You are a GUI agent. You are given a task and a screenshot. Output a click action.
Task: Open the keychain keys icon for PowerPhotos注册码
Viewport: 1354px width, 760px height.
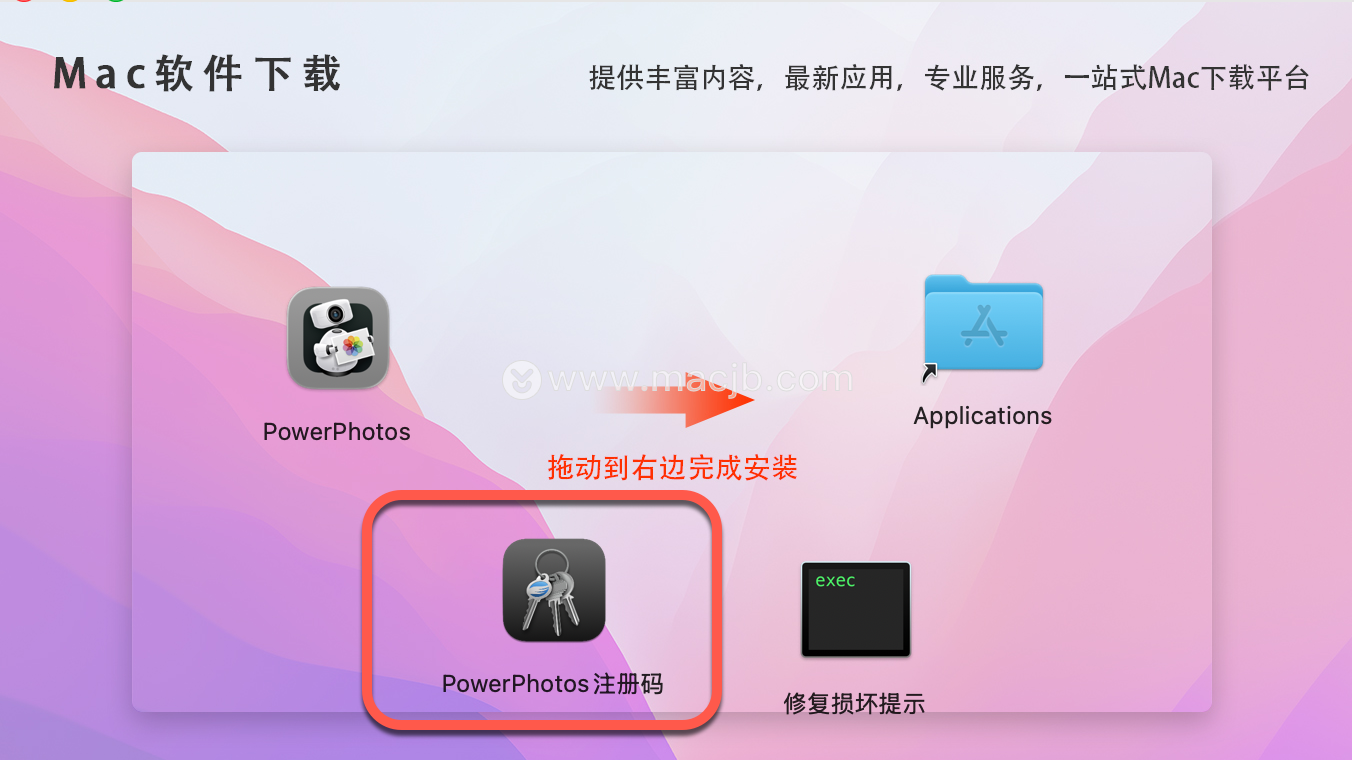pos(554,590)
